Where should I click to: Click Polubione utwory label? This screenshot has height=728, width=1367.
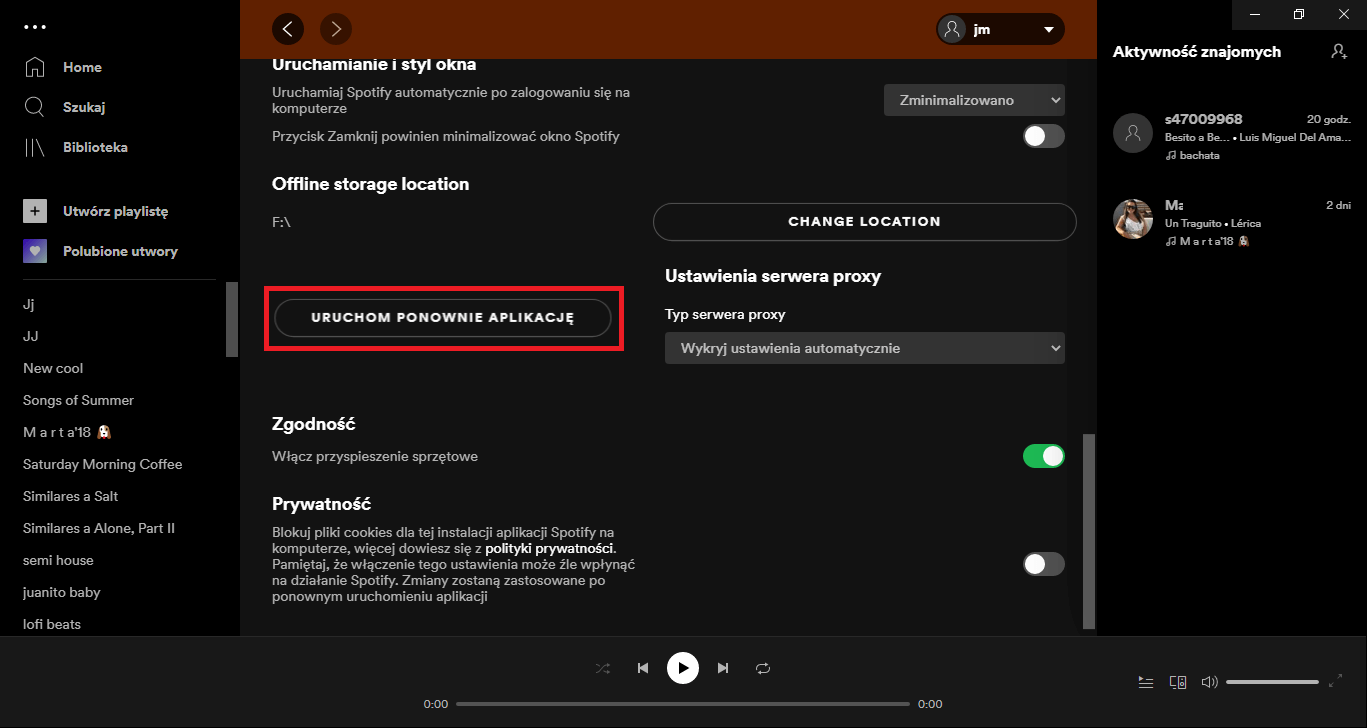click(x=120, y=251)
